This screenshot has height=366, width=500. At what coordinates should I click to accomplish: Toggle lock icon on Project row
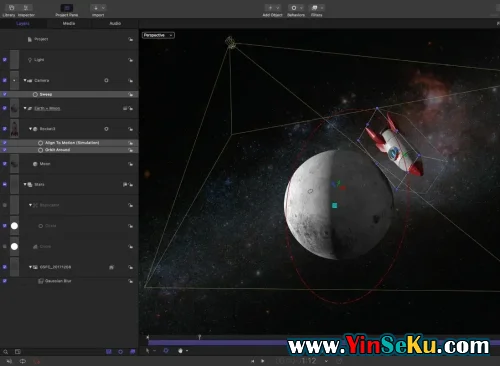click(x=130, y=39)
